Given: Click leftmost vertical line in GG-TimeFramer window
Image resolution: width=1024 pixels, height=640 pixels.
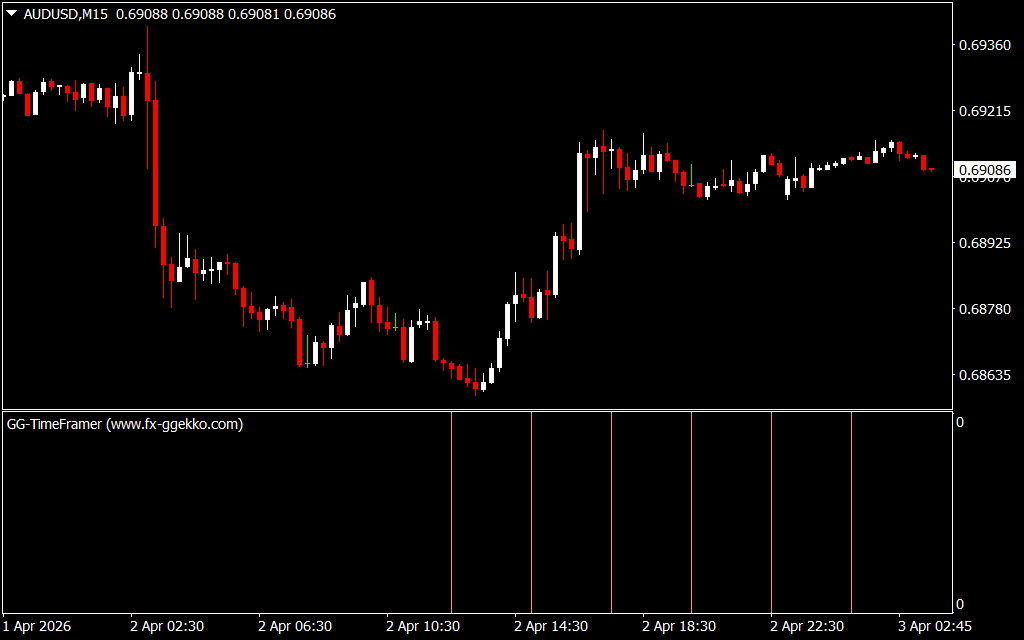Looking at the screenshot, I should point(451,510).
